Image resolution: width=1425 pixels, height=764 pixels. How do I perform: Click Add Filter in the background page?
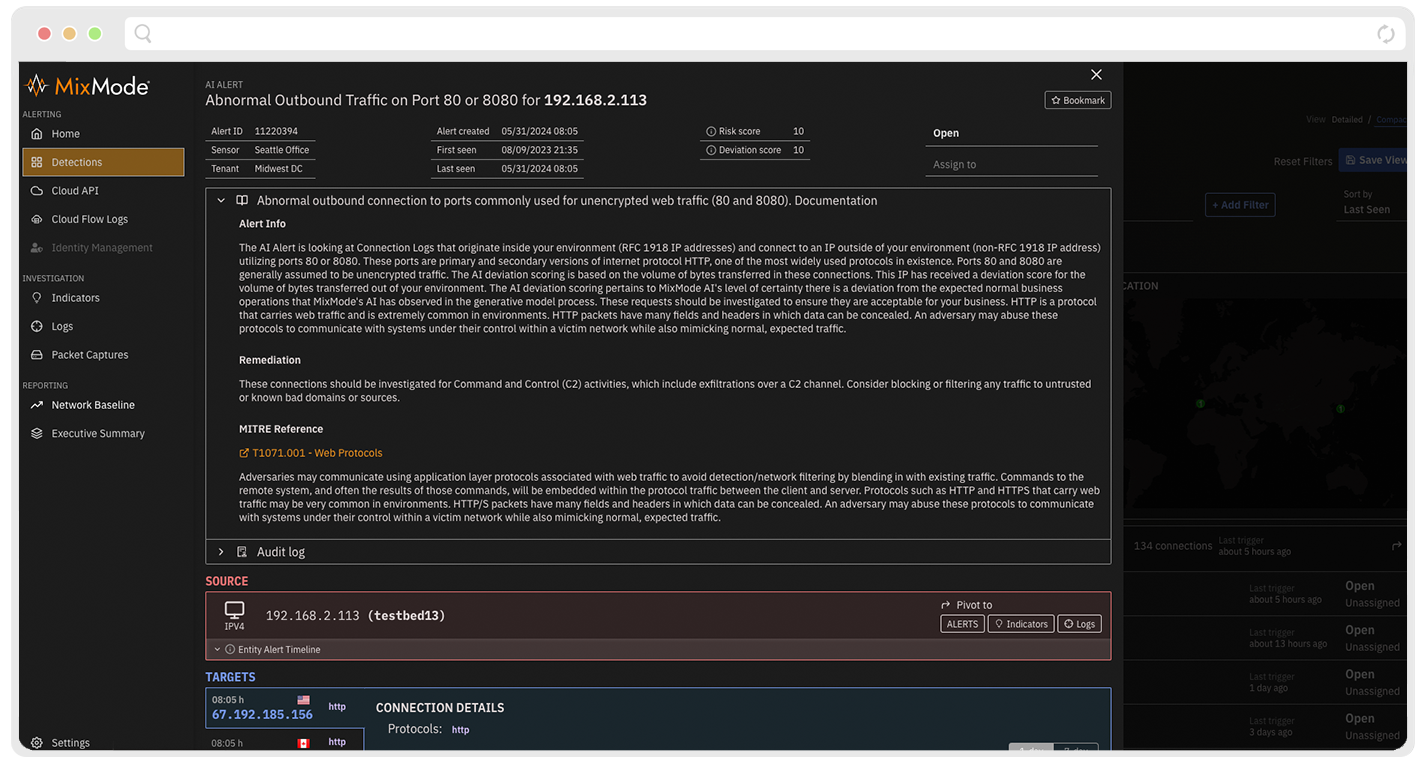1240,205
